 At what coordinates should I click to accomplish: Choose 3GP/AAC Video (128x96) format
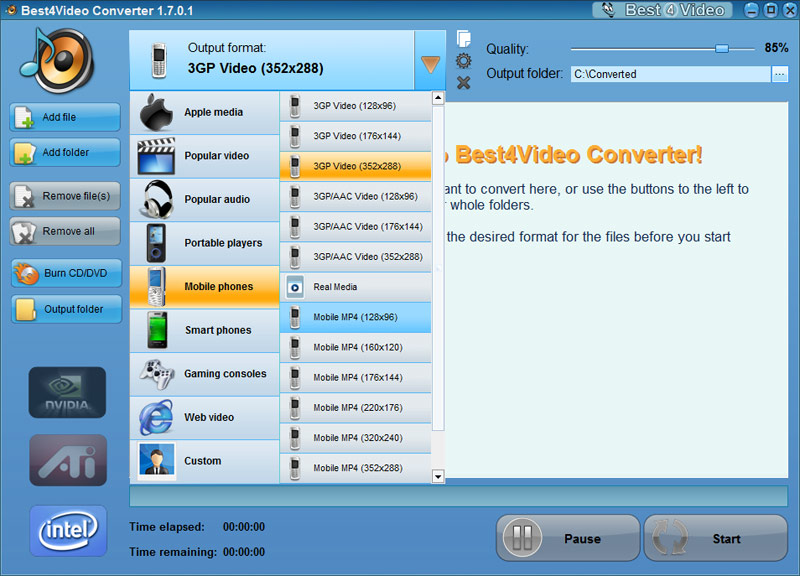[356, 196]
